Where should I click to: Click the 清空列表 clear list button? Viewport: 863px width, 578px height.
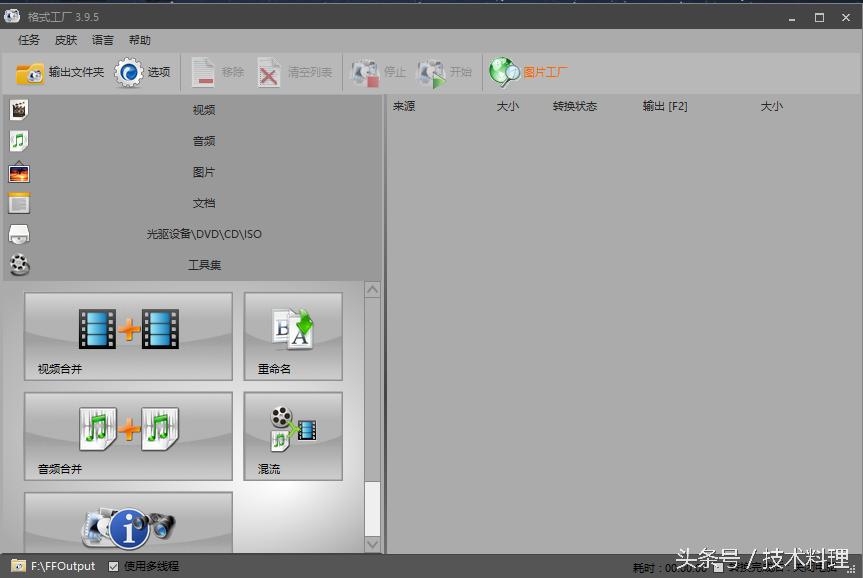[295, 73]
